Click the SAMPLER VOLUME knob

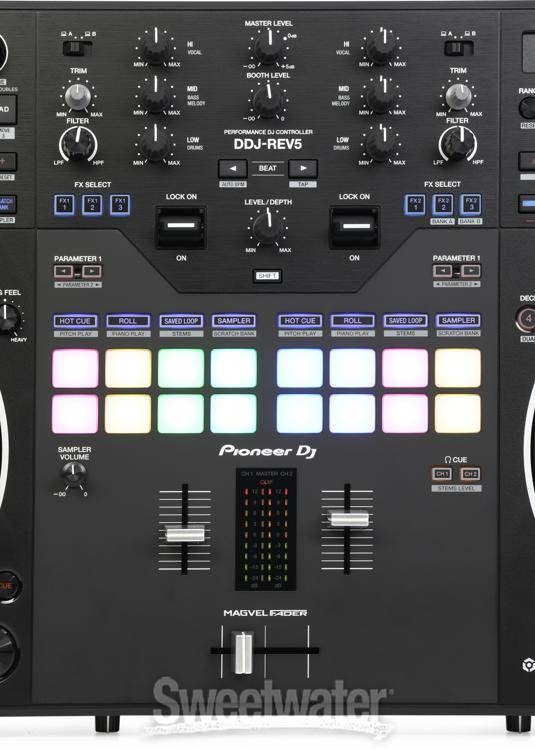click(x=74, y=473)
